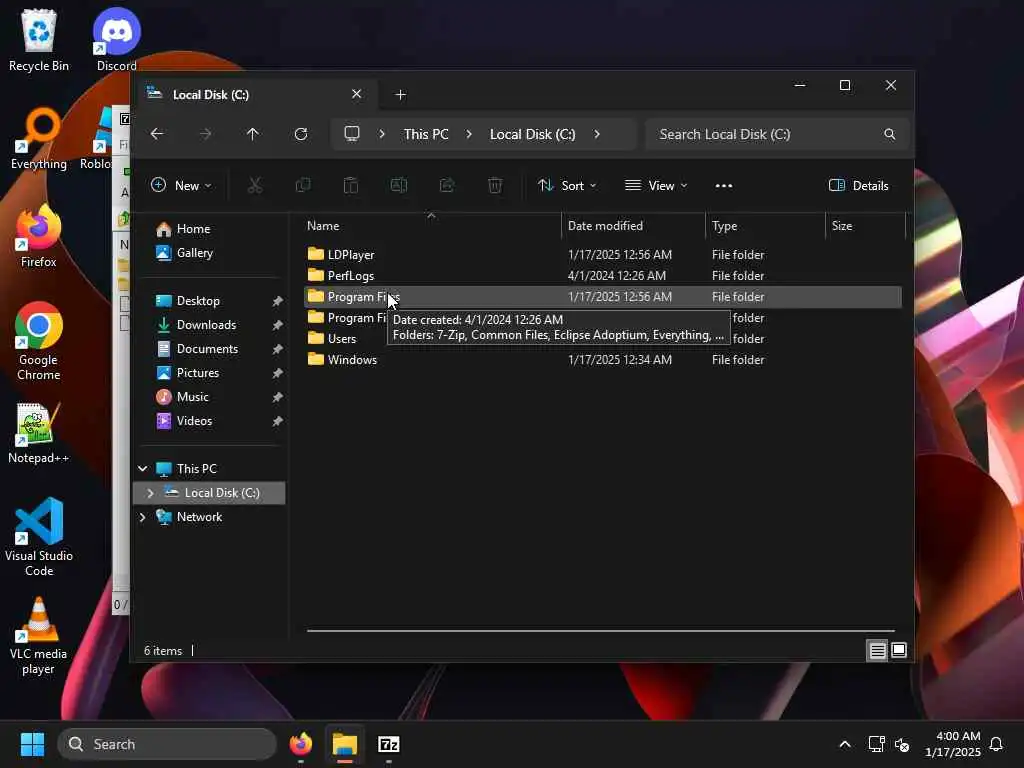Viewport: 1024px width, 768px height.
Task: Open Visual Studio Code desktop shortcut
Action: point(39,537)
